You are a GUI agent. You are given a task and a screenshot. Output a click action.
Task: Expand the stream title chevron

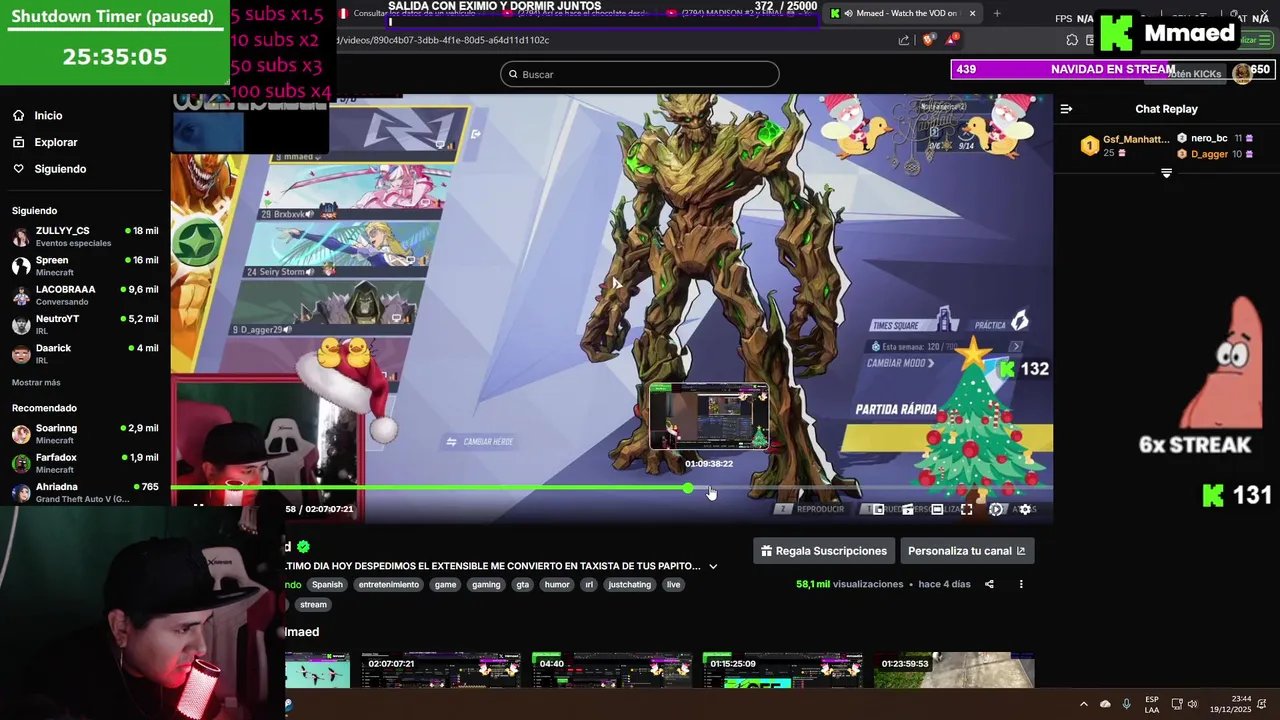pyautogui.click(x=713, y=566)
